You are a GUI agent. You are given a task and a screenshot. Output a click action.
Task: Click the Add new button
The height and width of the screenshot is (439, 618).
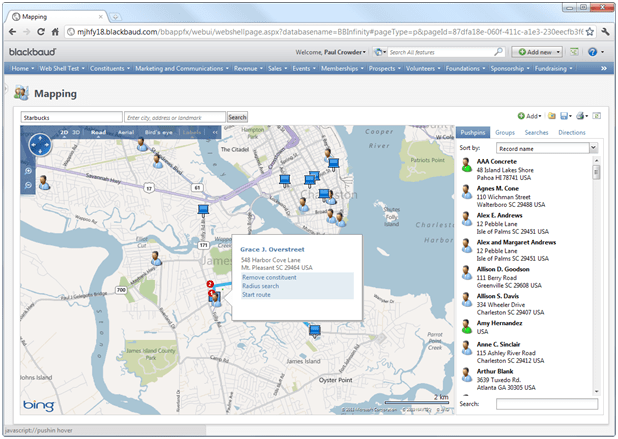[x=536, y=52]
